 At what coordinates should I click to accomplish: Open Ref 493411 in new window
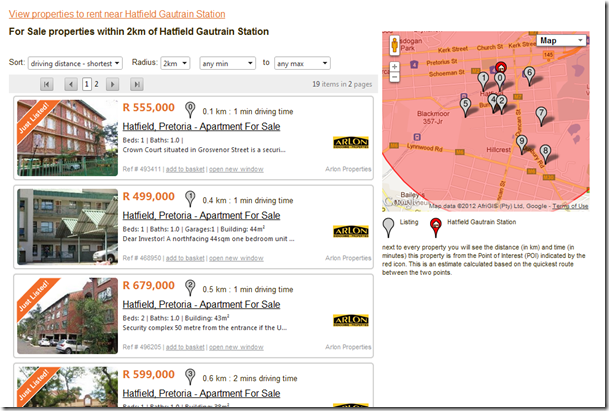[236, 169]
